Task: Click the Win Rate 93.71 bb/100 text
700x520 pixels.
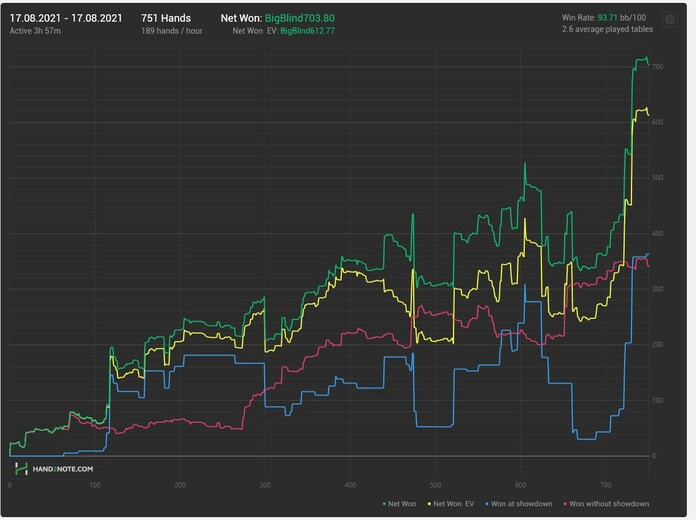Action: pyautogui.click(x=604, y=17)
